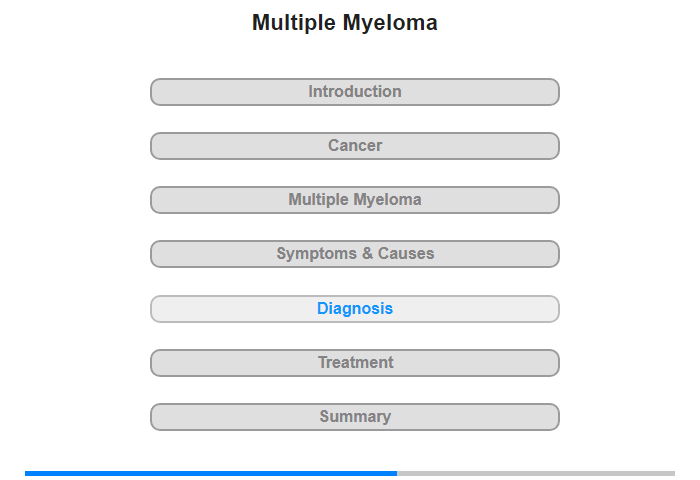Click the highlighted Diagnosis item

(355, 309)
